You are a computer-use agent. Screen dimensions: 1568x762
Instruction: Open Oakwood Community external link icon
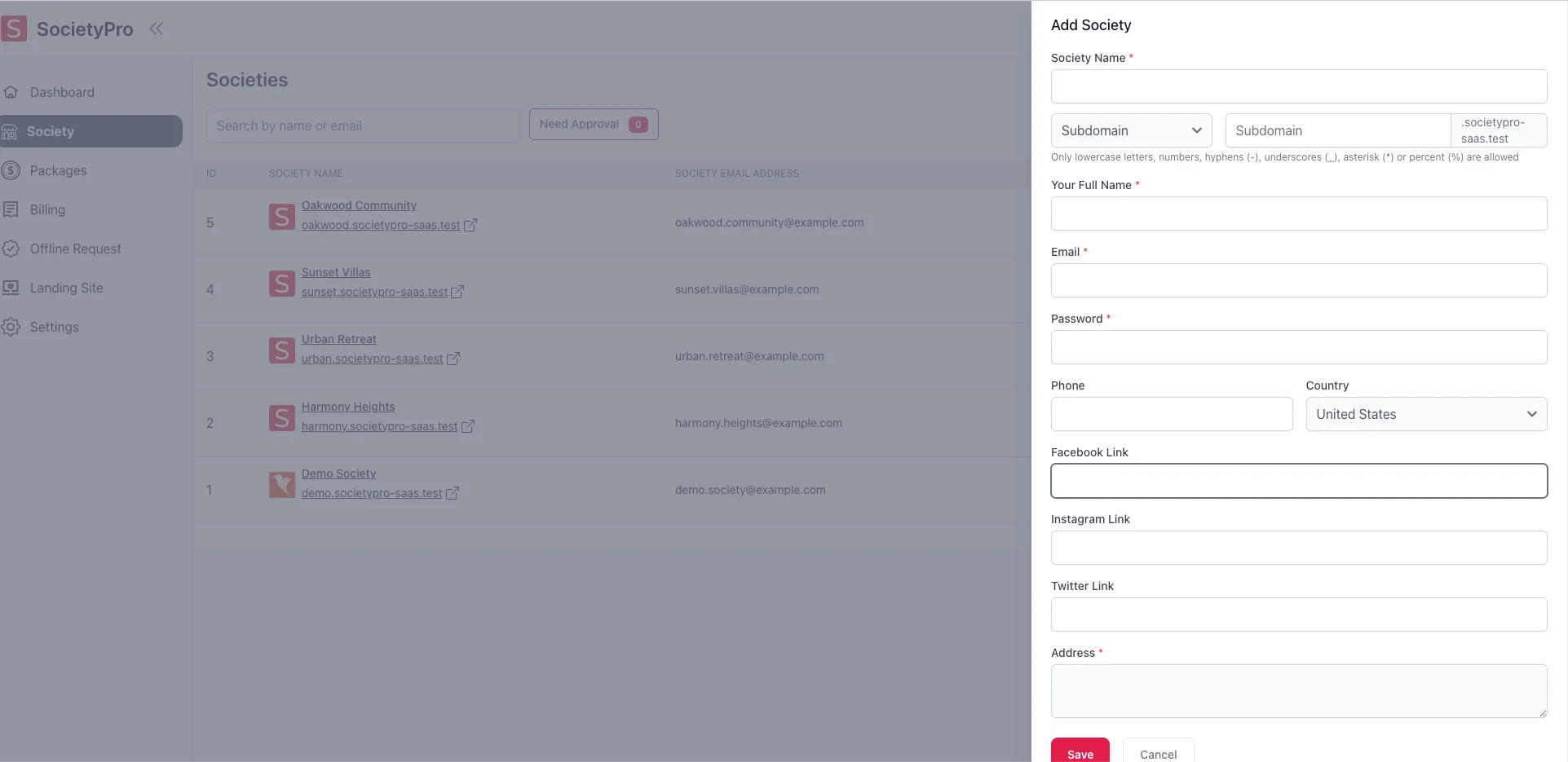[470, 225]
